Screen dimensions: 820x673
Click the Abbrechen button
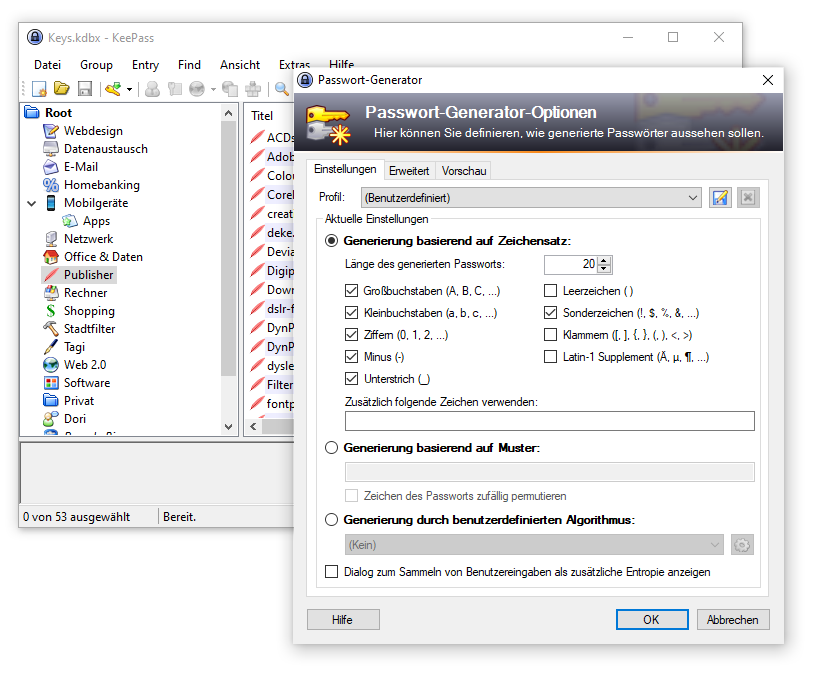pyautogui.click(x=733, y=620)
